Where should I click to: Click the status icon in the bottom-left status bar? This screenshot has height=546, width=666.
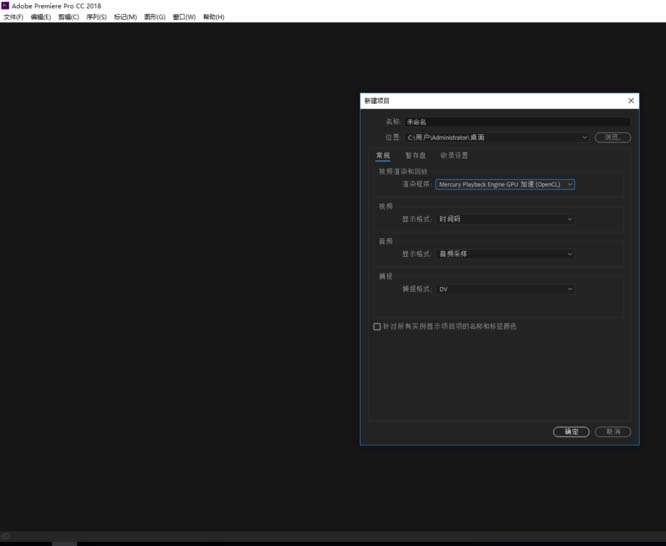pyautogui.click(x=6, y=536)
